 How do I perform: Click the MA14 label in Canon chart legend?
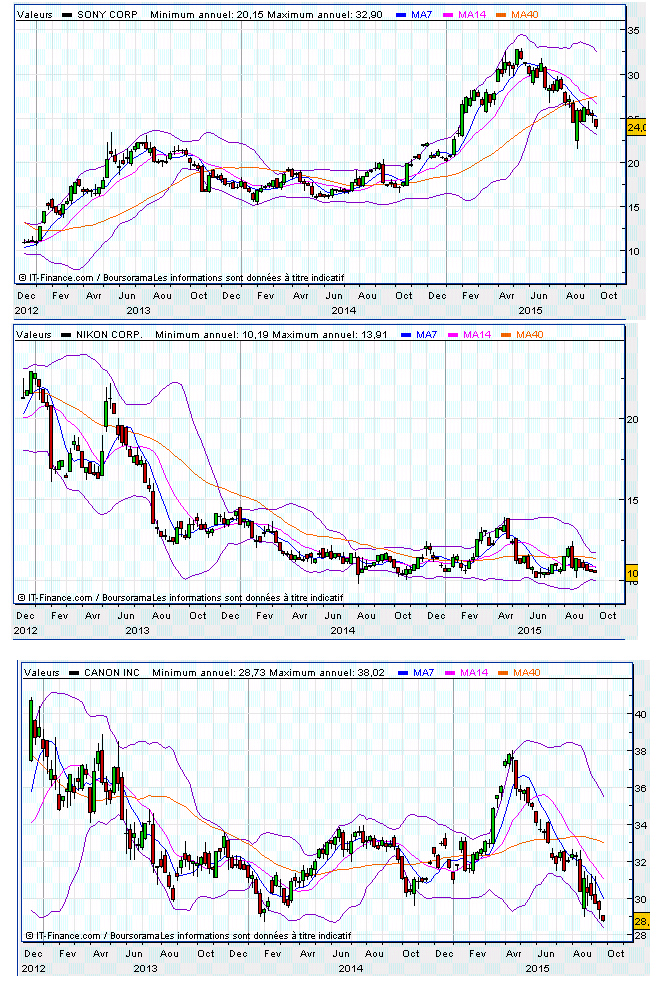474,673
